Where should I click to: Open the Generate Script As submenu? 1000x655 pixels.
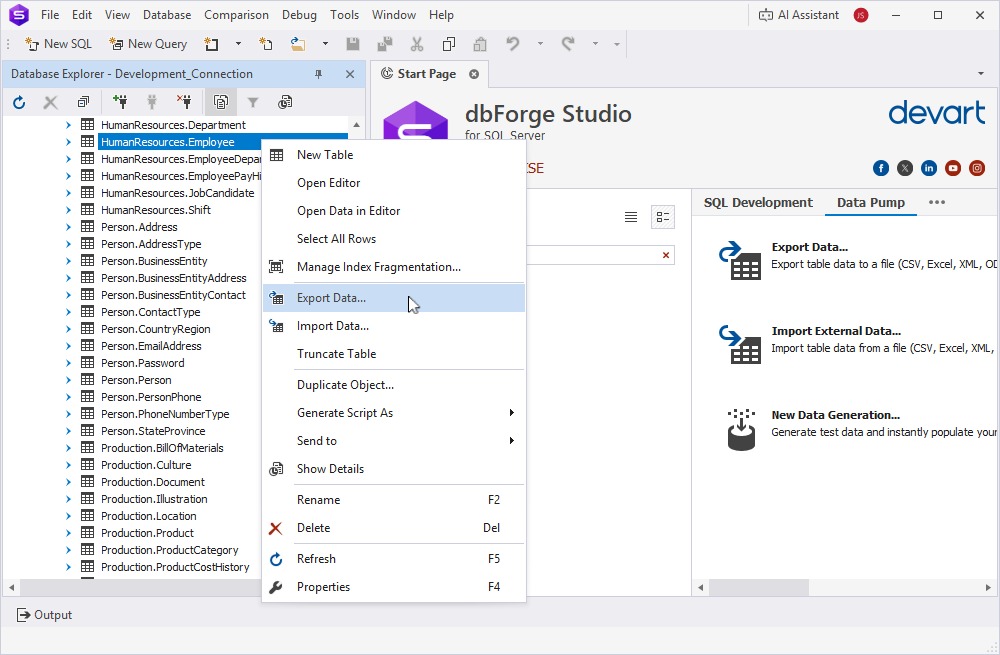click(x=393, y=413)
